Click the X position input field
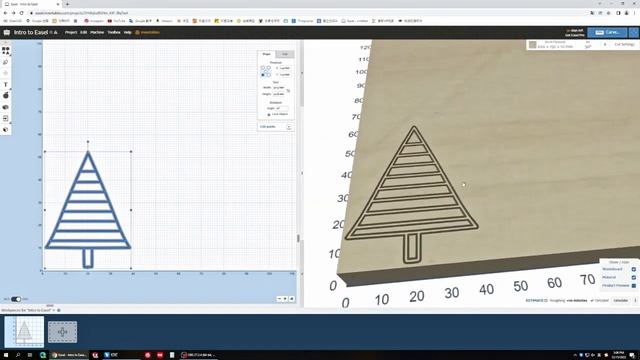 click(x=284, y=68)
